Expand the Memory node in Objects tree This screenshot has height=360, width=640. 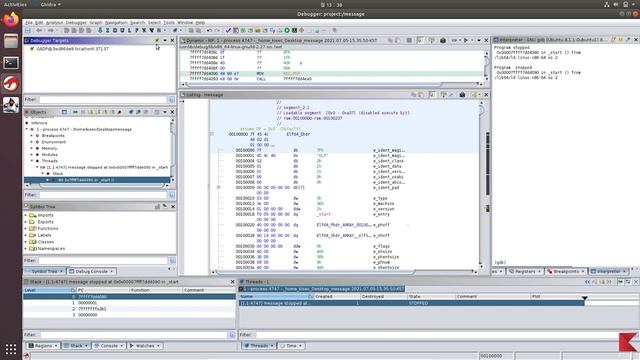(32, 148)
